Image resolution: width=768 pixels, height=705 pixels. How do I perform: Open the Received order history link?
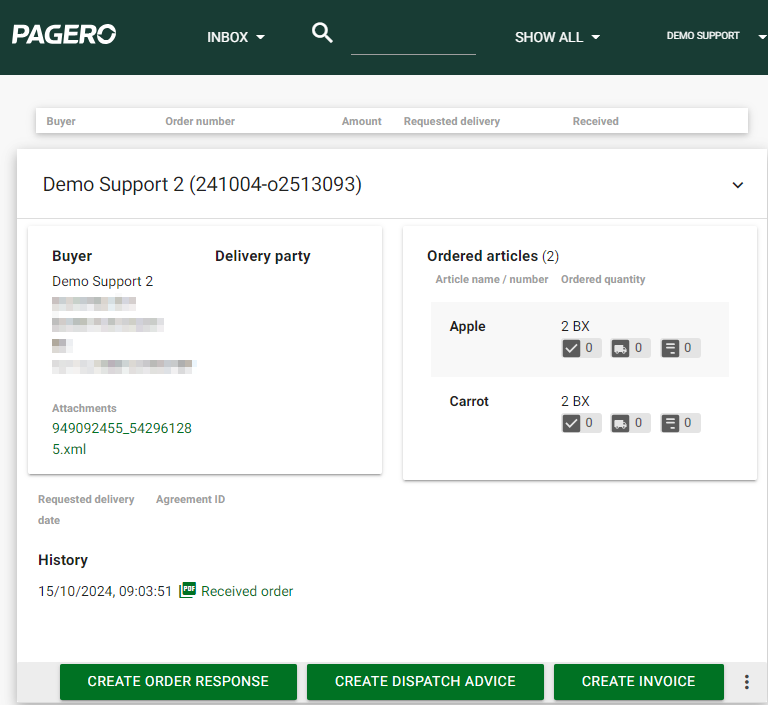coord(247,591)
